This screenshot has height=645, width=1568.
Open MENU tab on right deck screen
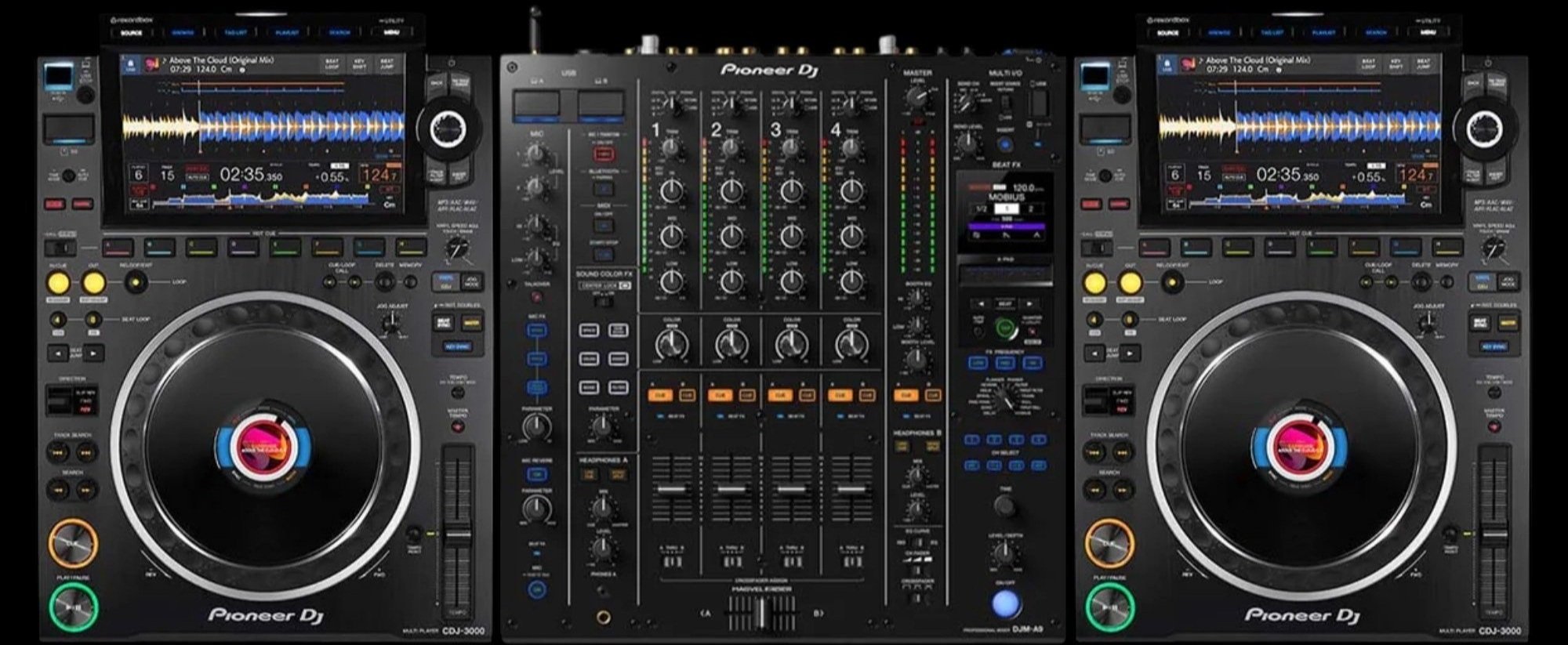(1428, 33)
